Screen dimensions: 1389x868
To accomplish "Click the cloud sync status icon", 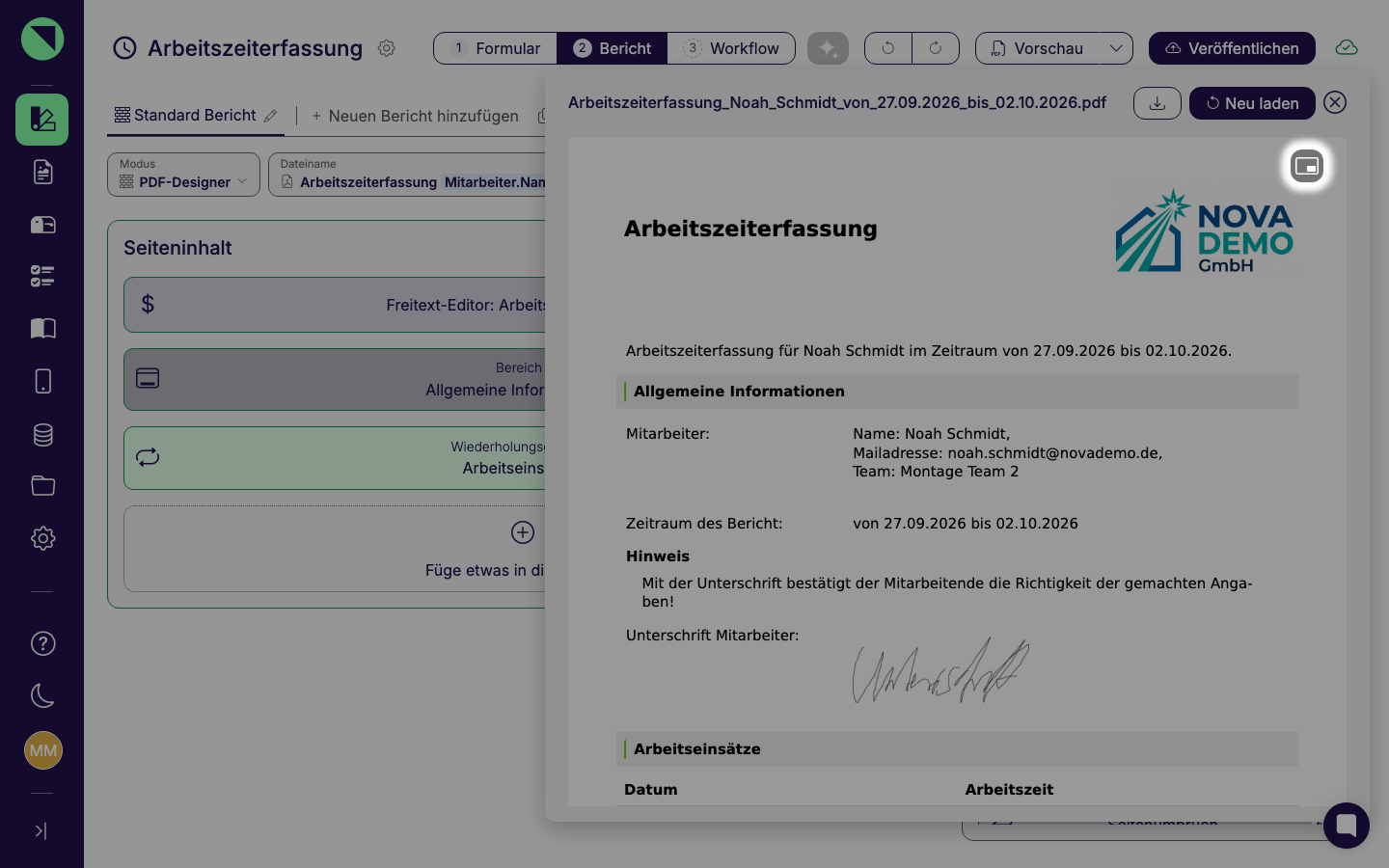I will click(x=1347, y=48).
